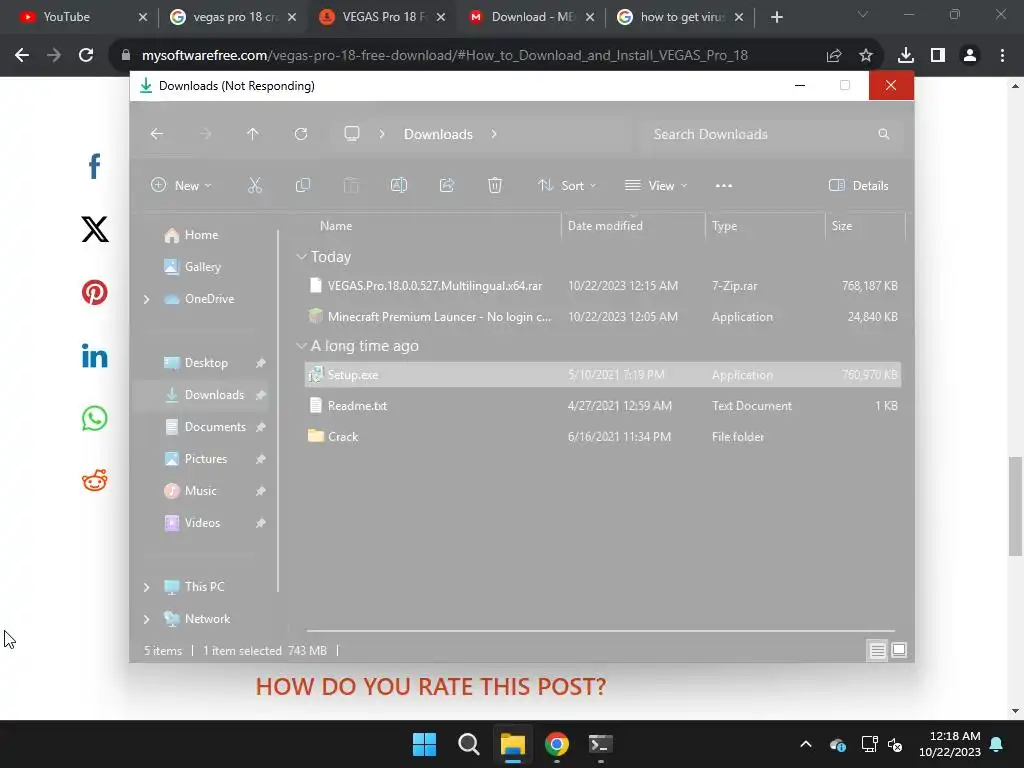This screenshot has height=768, width=1024.
Task: Click the Terminal icon in taskbar
Action: [601, 744]
